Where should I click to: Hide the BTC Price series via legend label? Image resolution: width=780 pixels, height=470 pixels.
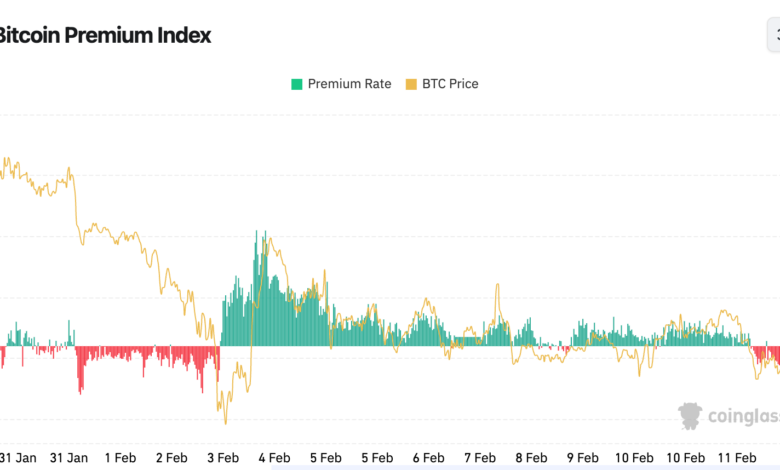(x=450, y=84)
